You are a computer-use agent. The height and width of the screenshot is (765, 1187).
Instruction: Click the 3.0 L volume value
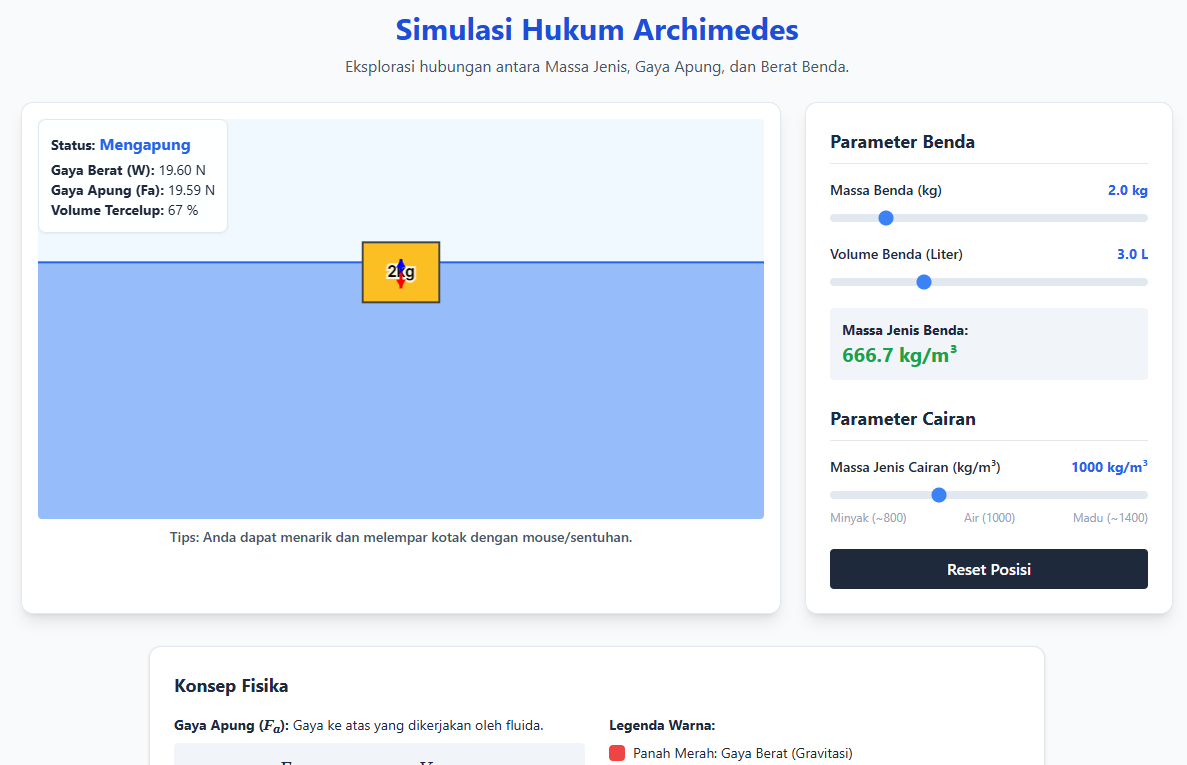pos(1132,254)
